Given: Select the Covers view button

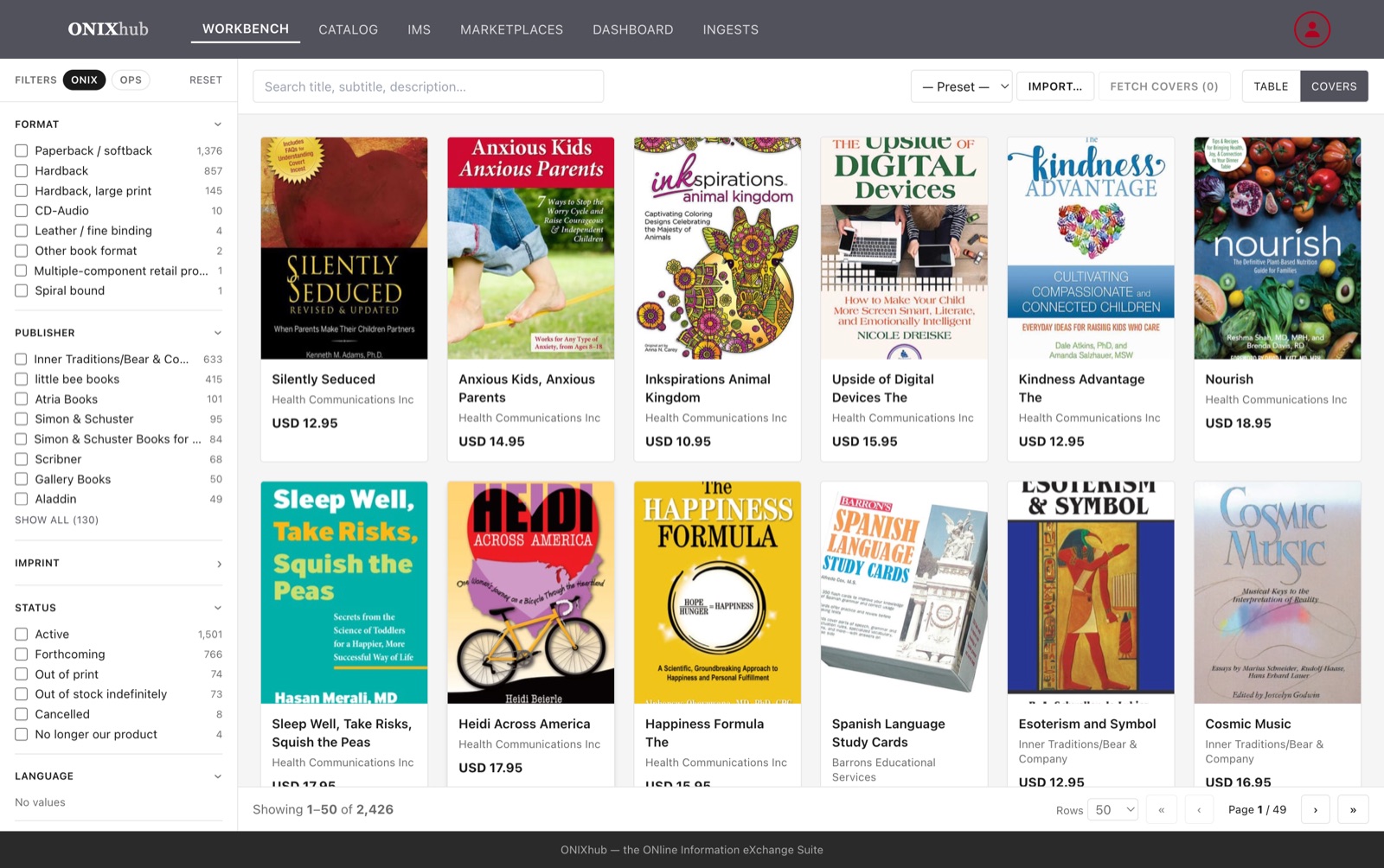Looking at the screenshot, I should (x=1334, y=86).
